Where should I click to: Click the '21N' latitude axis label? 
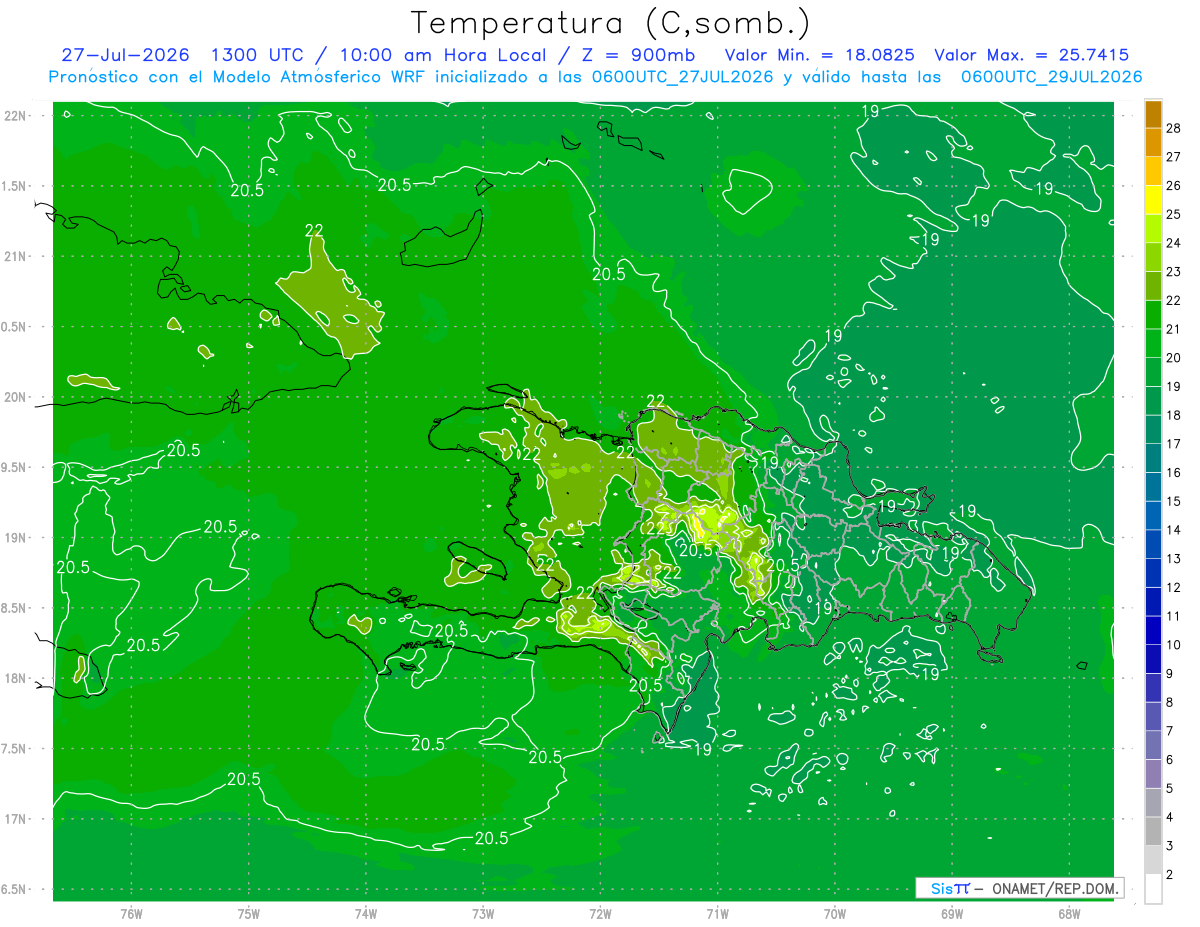tap(15, 256)
